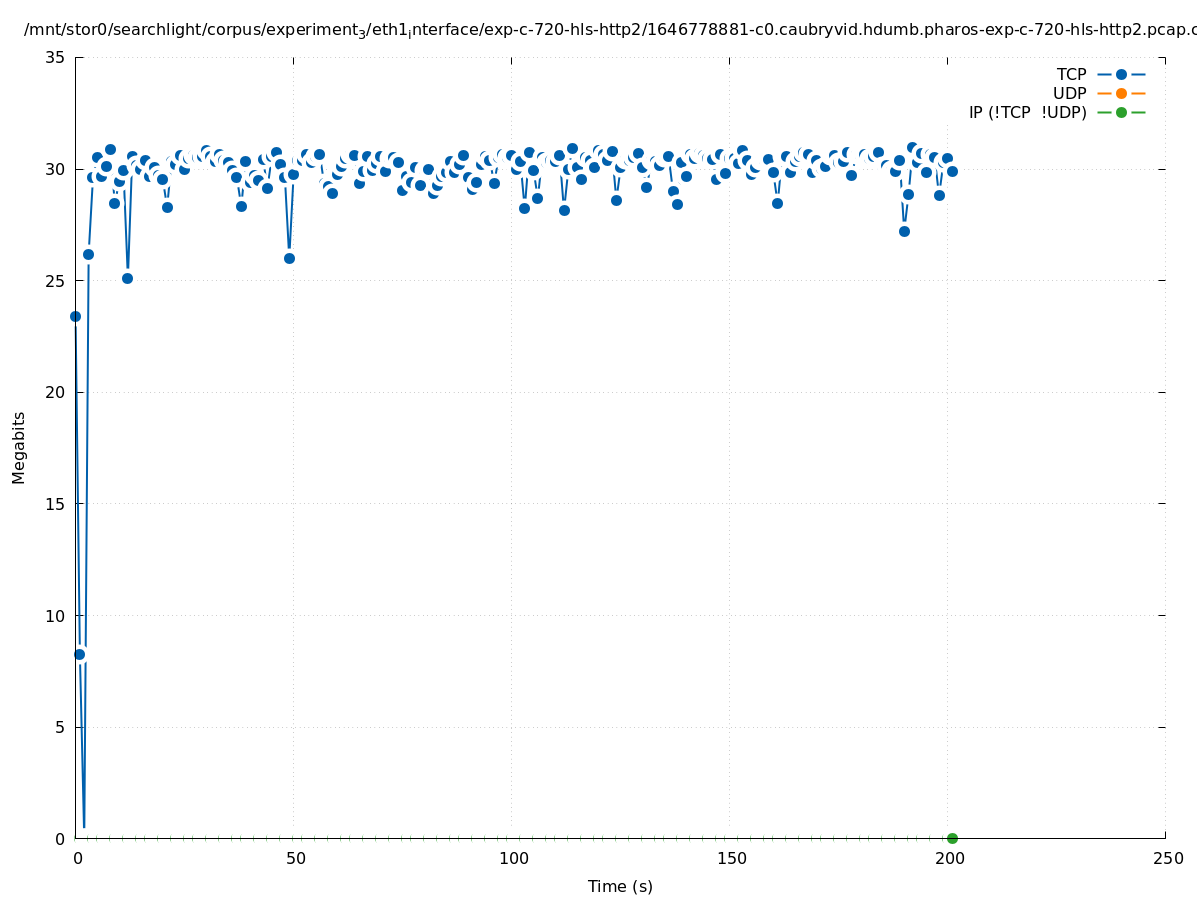This screenshot has width=1197, height=900.
Task: Click the first TCP point near 23 Megabits
Action: [x=75, y=316]
